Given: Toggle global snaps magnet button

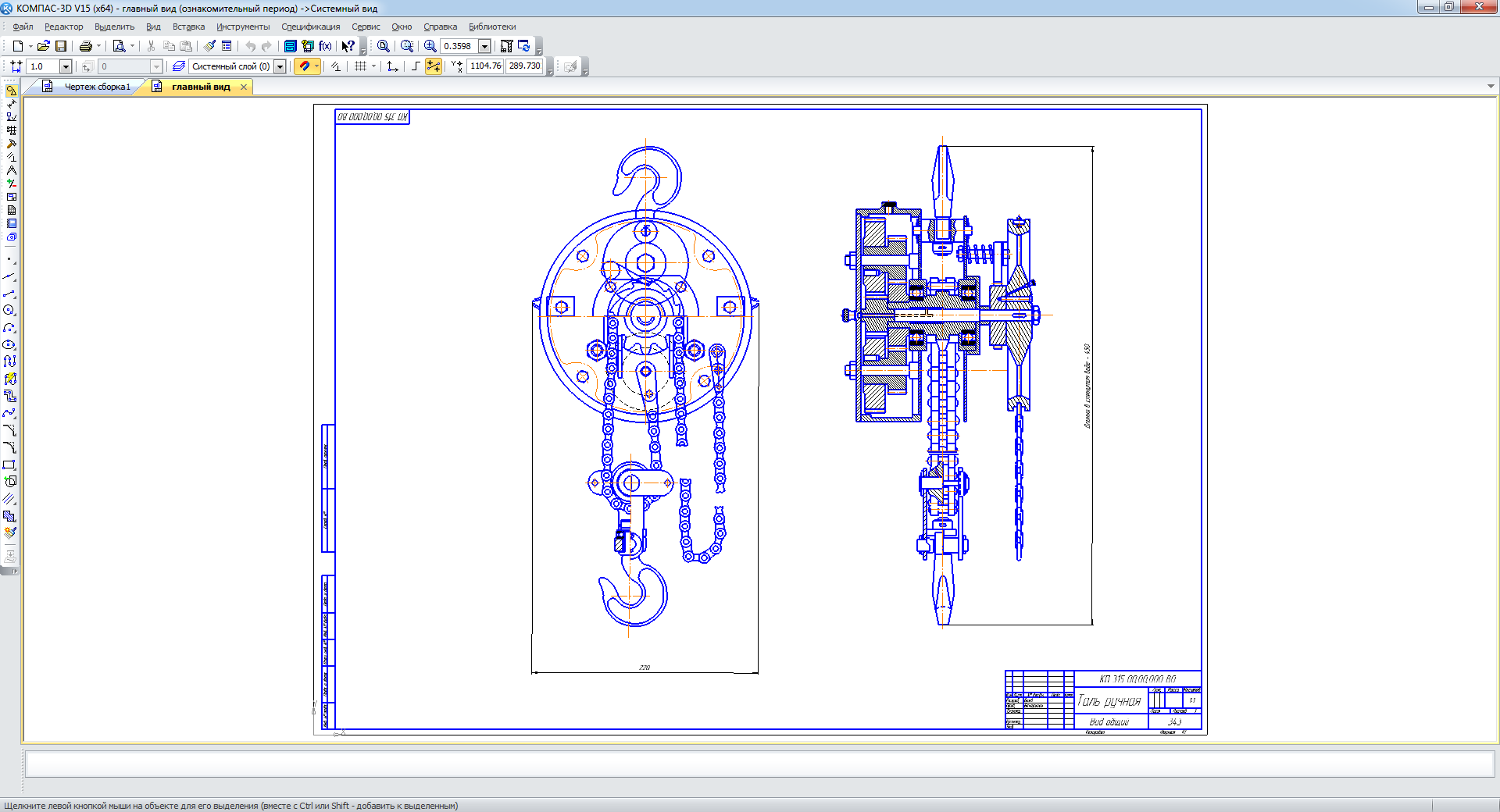Looking at the screenshot, I should [304, 66].
